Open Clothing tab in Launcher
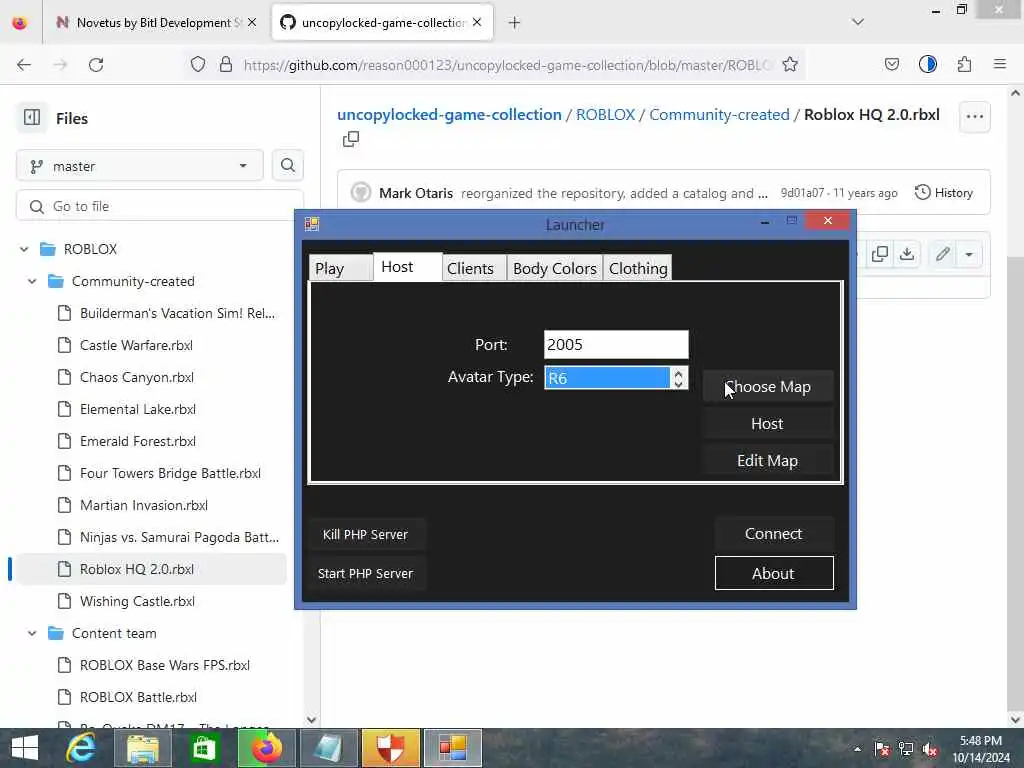The height and width of the screenshot is (768, 1024). (638, 268)
